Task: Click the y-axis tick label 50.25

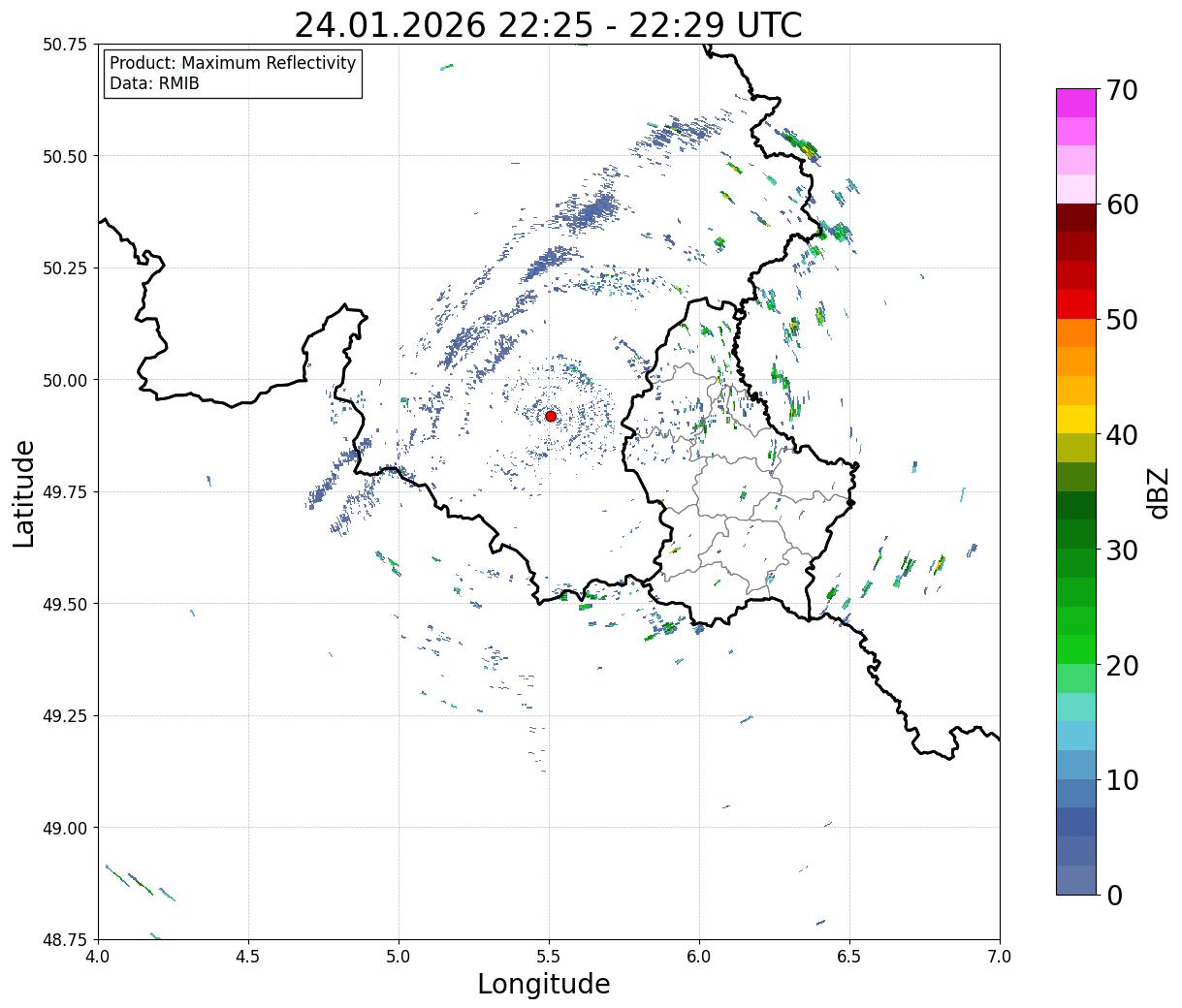Action: 65,268
